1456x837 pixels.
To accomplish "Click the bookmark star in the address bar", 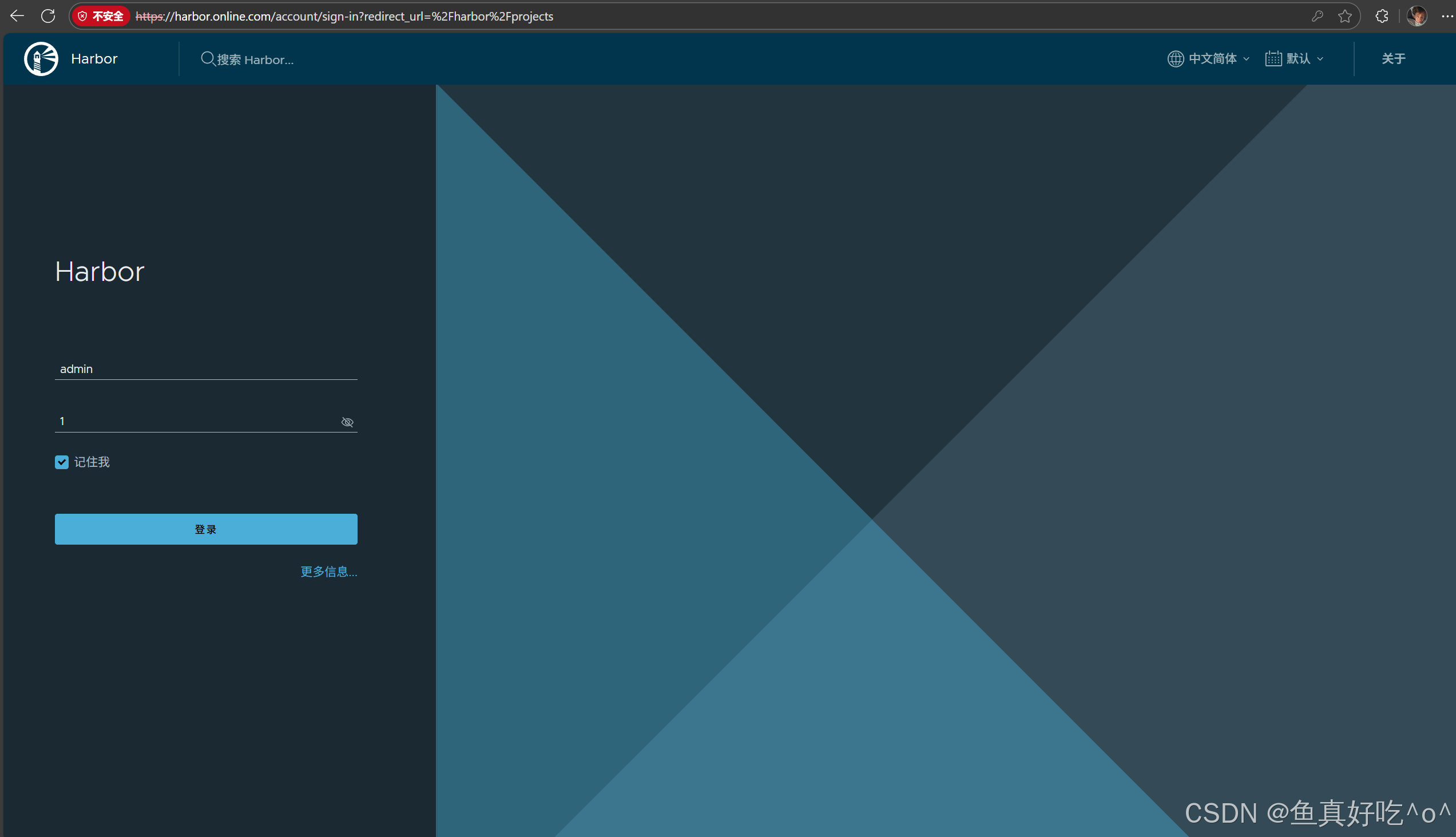I will pyautogui.click(x=1345, y=15).
